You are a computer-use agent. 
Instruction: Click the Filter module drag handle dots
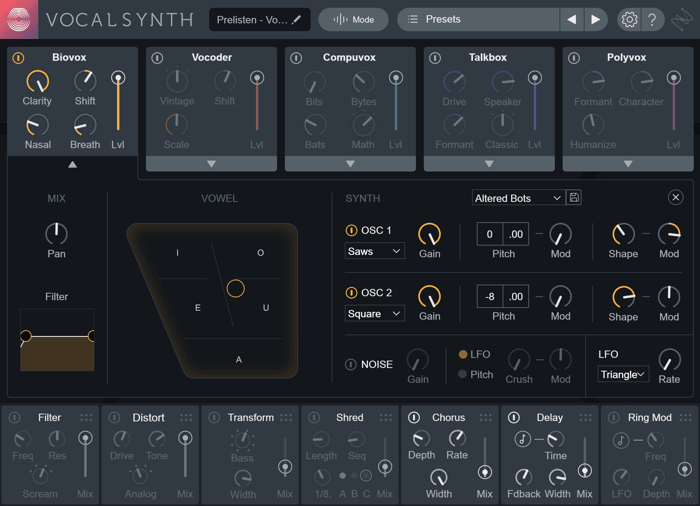[x=86, y=418]
